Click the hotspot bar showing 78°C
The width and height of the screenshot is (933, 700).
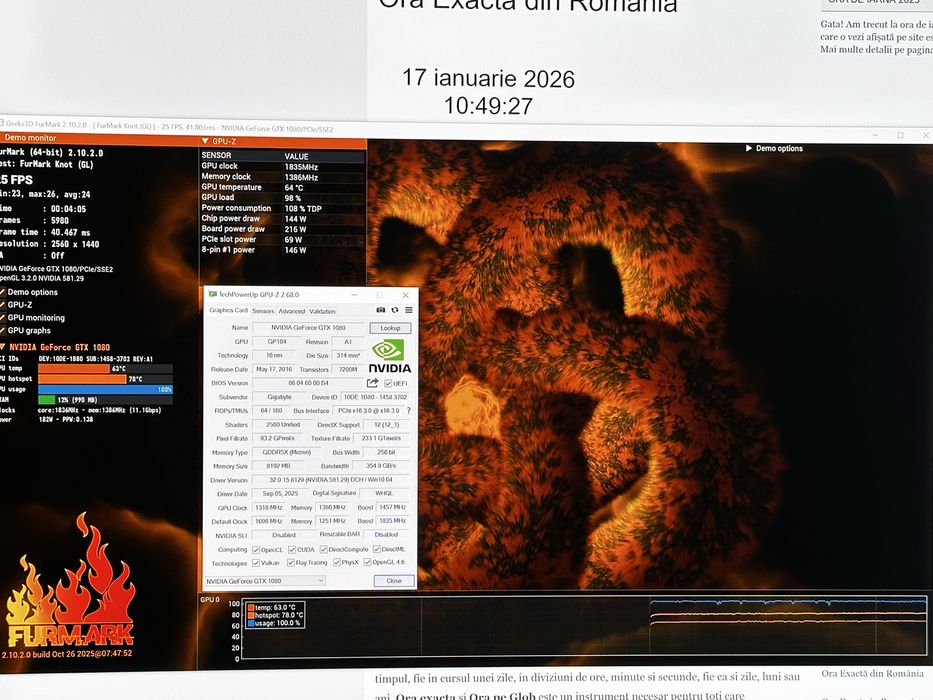click(105, 379)
